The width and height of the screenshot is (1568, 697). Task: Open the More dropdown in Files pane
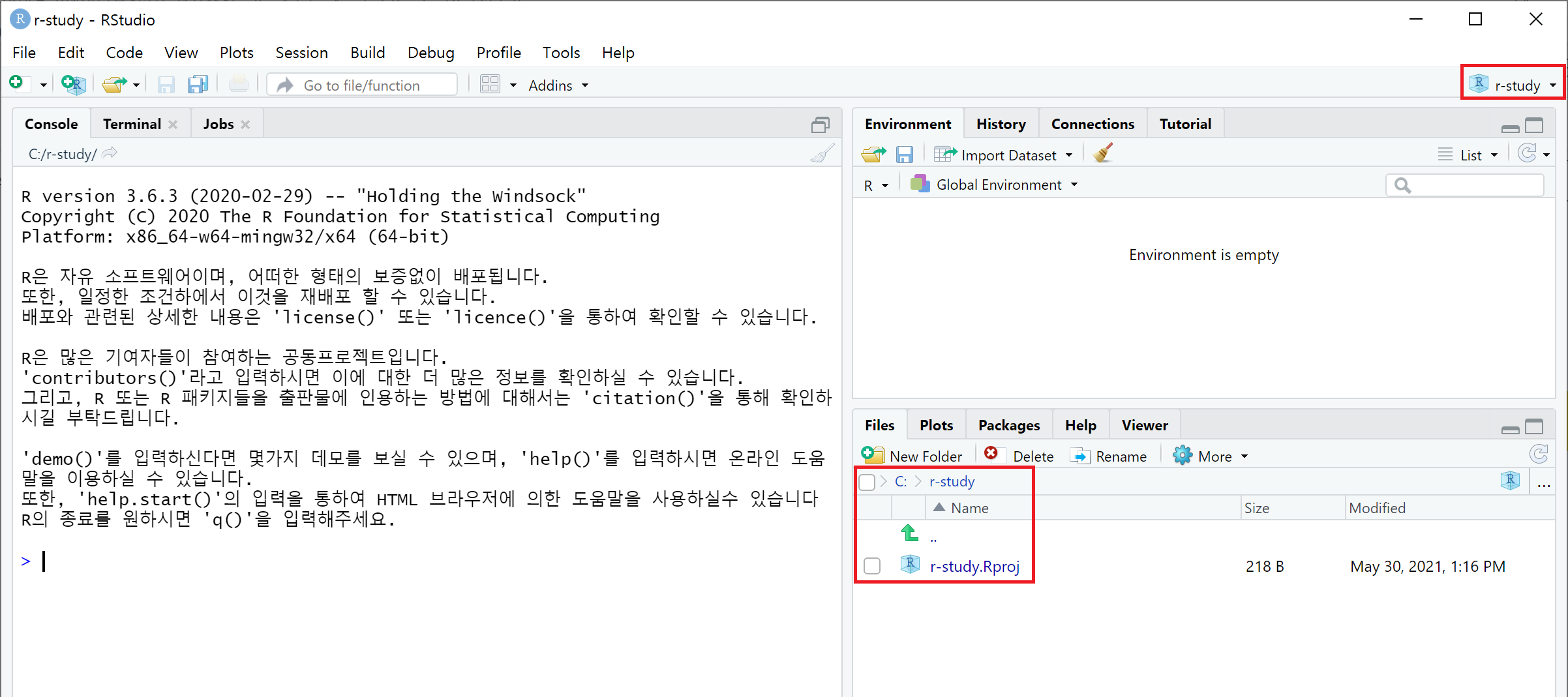(x=1210, y=456)
